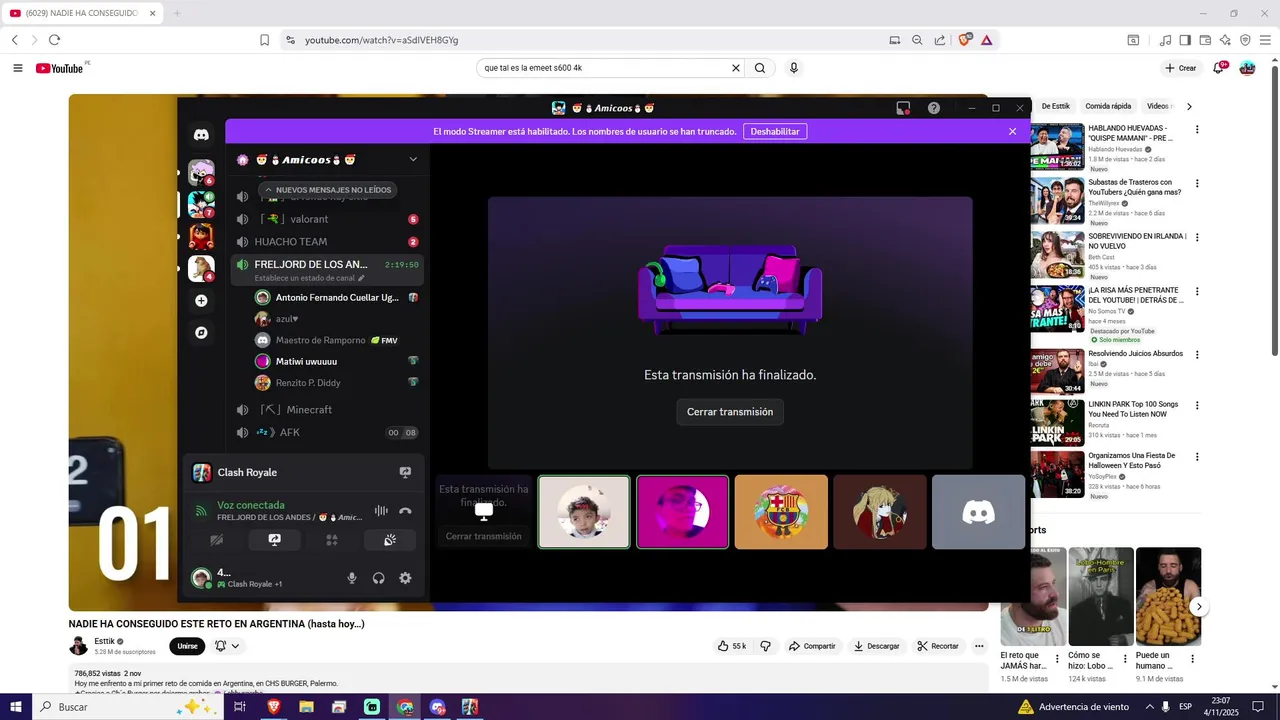Toggle screen share in voice panel
This screenshot has width=1280, height=720.
pos(274,540)
